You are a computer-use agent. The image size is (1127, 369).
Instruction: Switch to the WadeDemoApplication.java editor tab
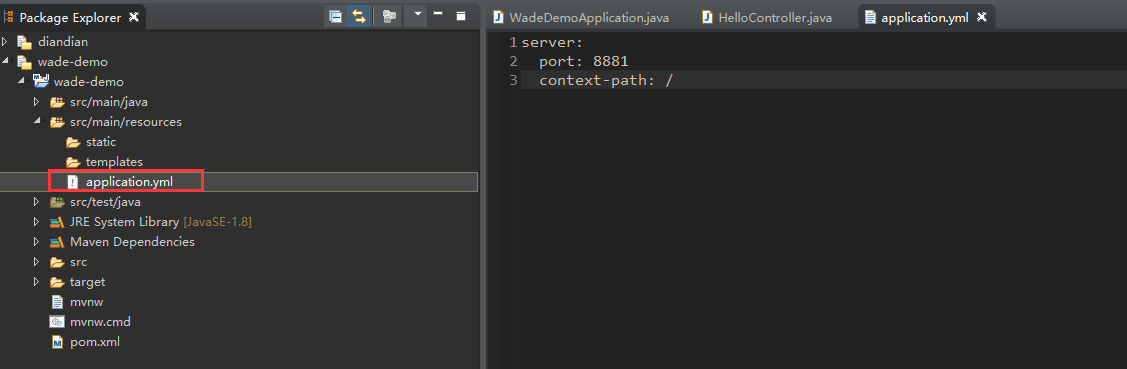click(581, 17)
